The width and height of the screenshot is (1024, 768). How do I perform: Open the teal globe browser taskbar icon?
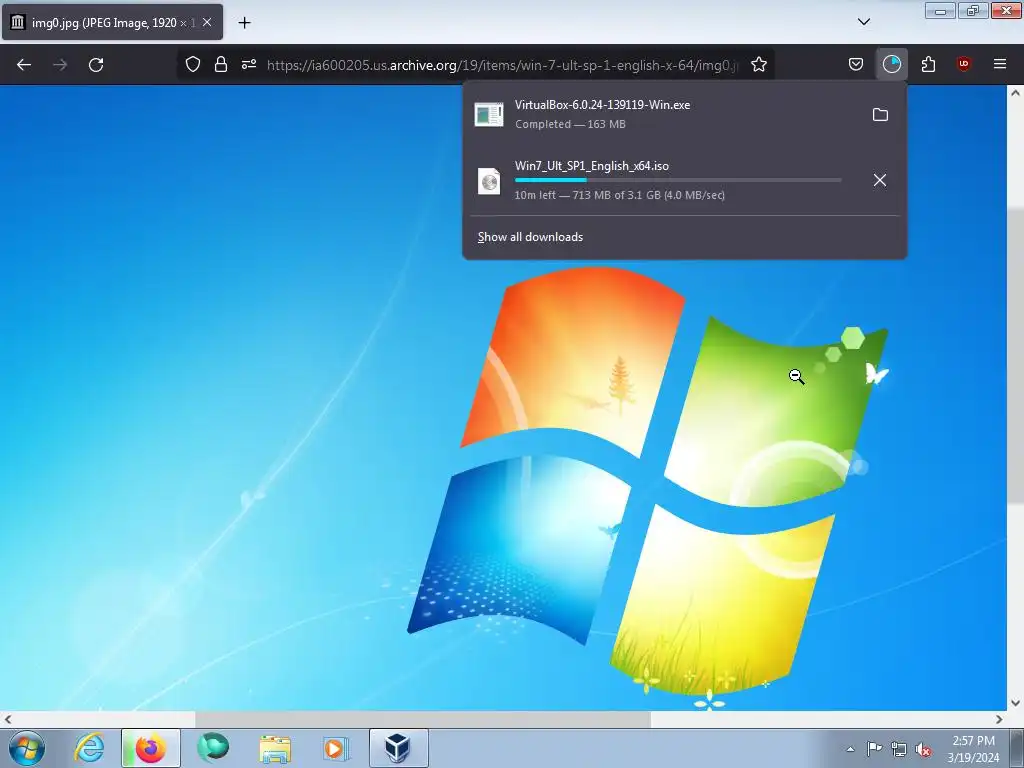coord(213,748)
